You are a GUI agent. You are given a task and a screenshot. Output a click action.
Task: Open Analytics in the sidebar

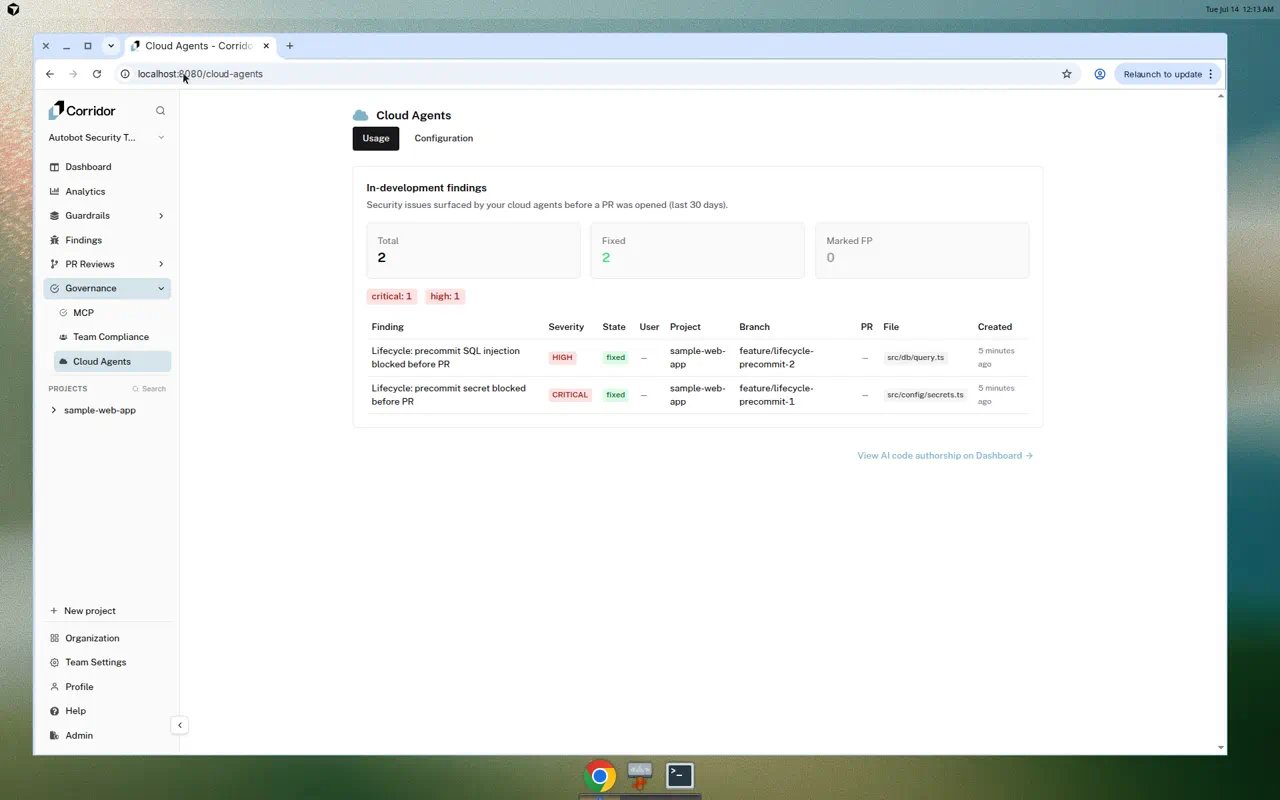107,191
